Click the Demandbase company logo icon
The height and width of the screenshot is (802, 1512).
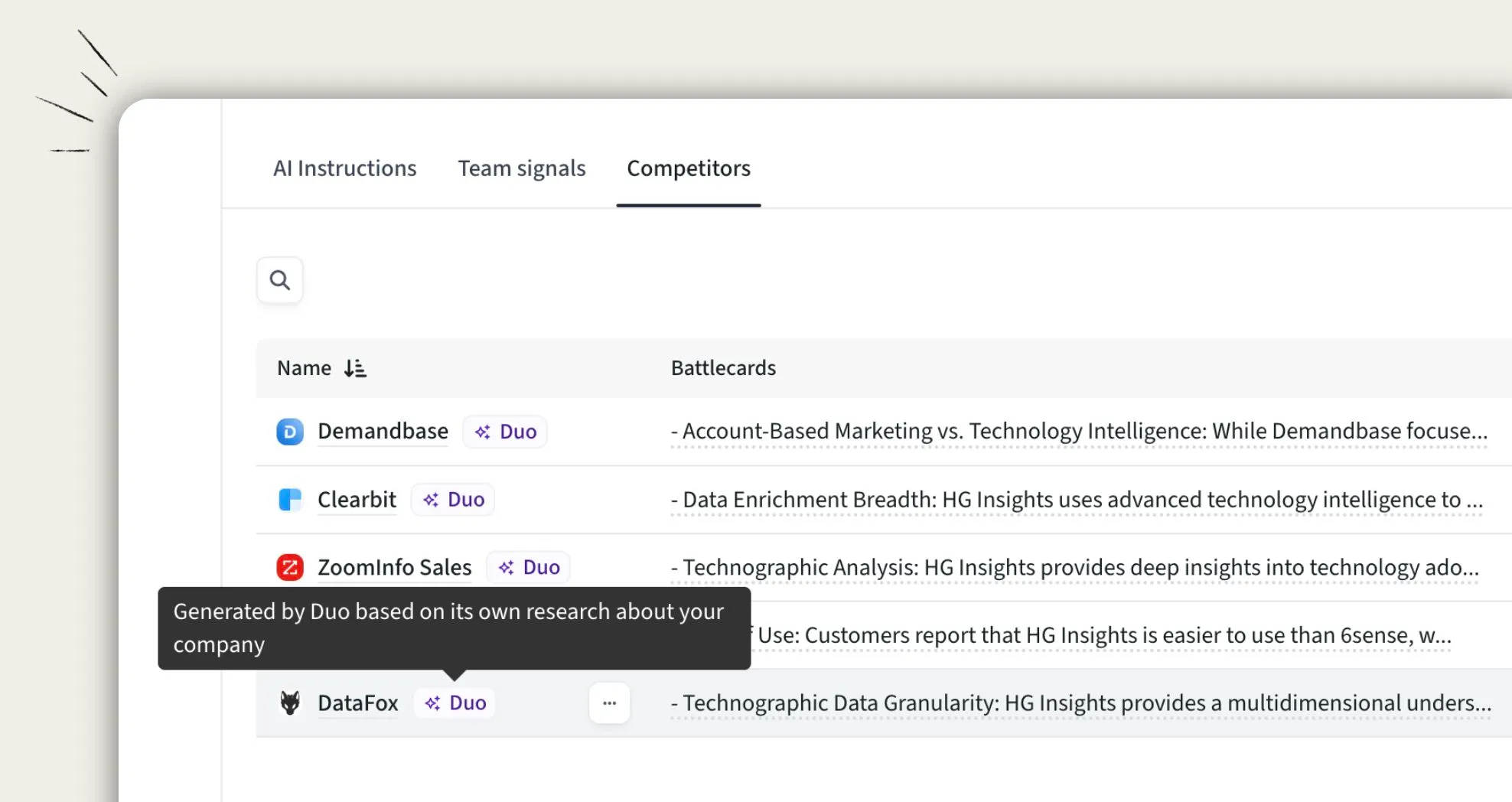pos(290,431)
